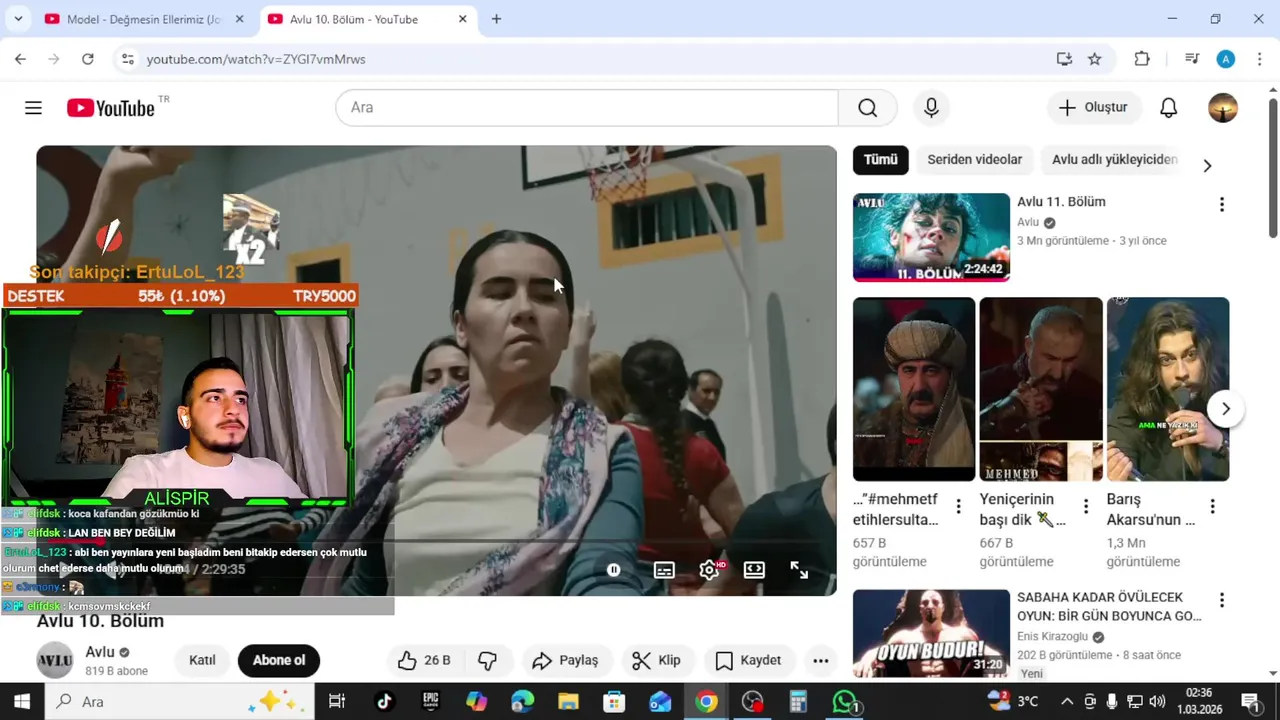Click the page vertical scrollbar
This screenshot has width=1280, height=720.
(1273, 170)
